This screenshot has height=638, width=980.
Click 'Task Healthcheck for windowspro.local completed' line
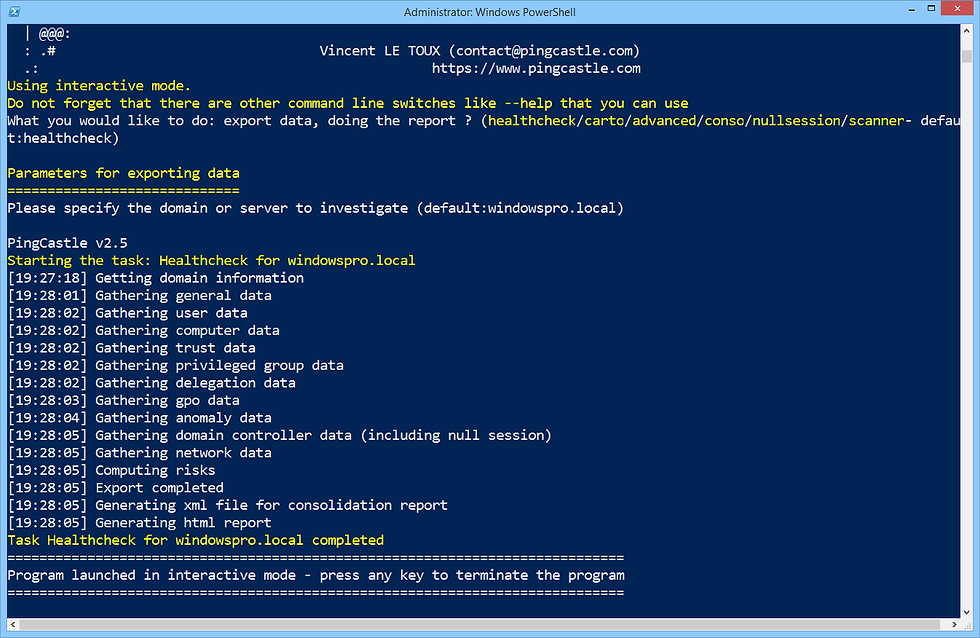click(196, 541)
